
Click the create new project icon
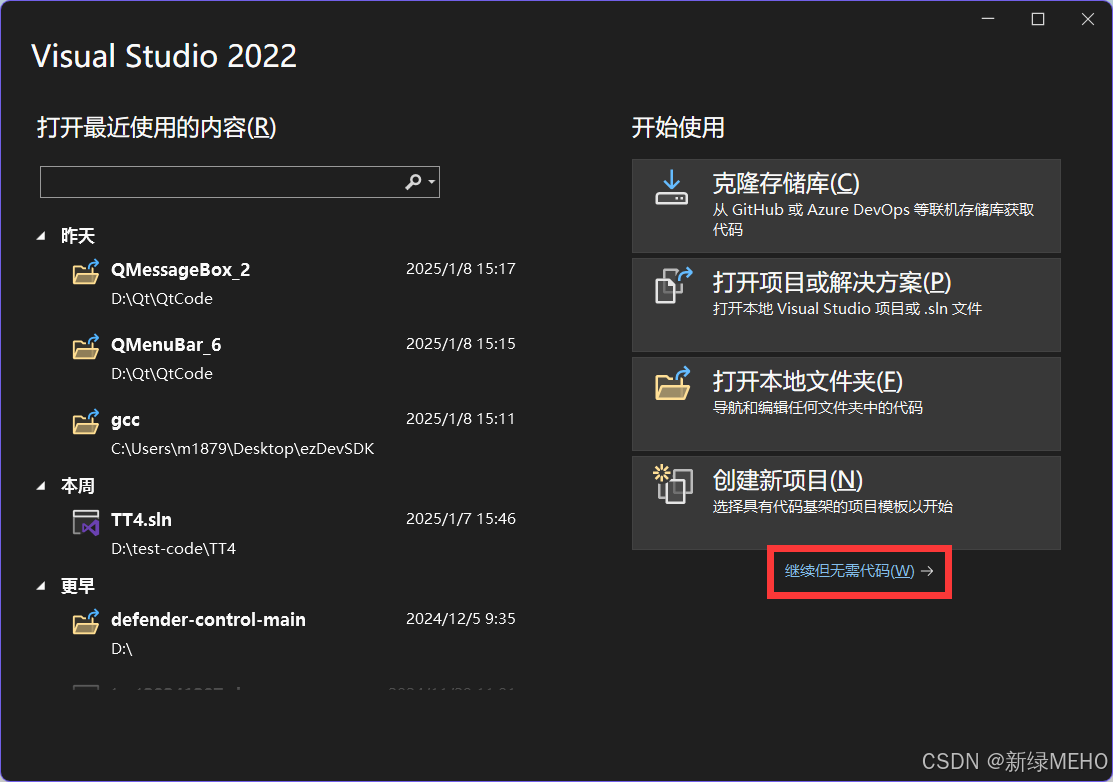(x=673, y=484)
